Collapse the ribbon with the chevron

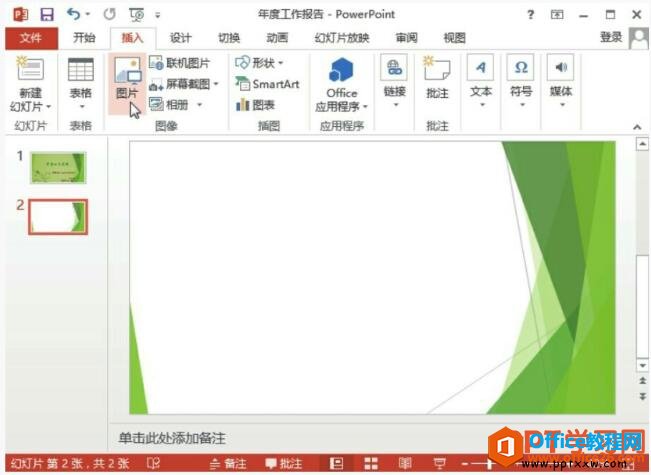pos(637,127)
